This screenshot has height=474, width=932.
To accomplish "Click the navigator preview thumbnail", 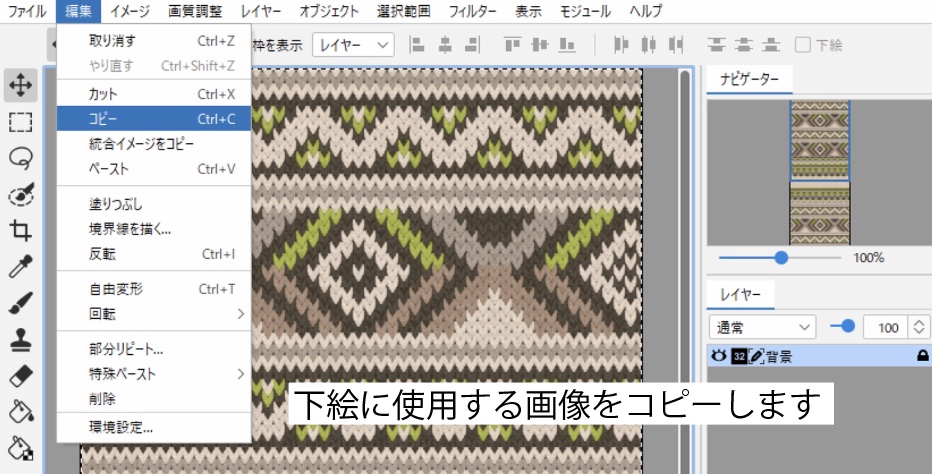I will point(820,172).
